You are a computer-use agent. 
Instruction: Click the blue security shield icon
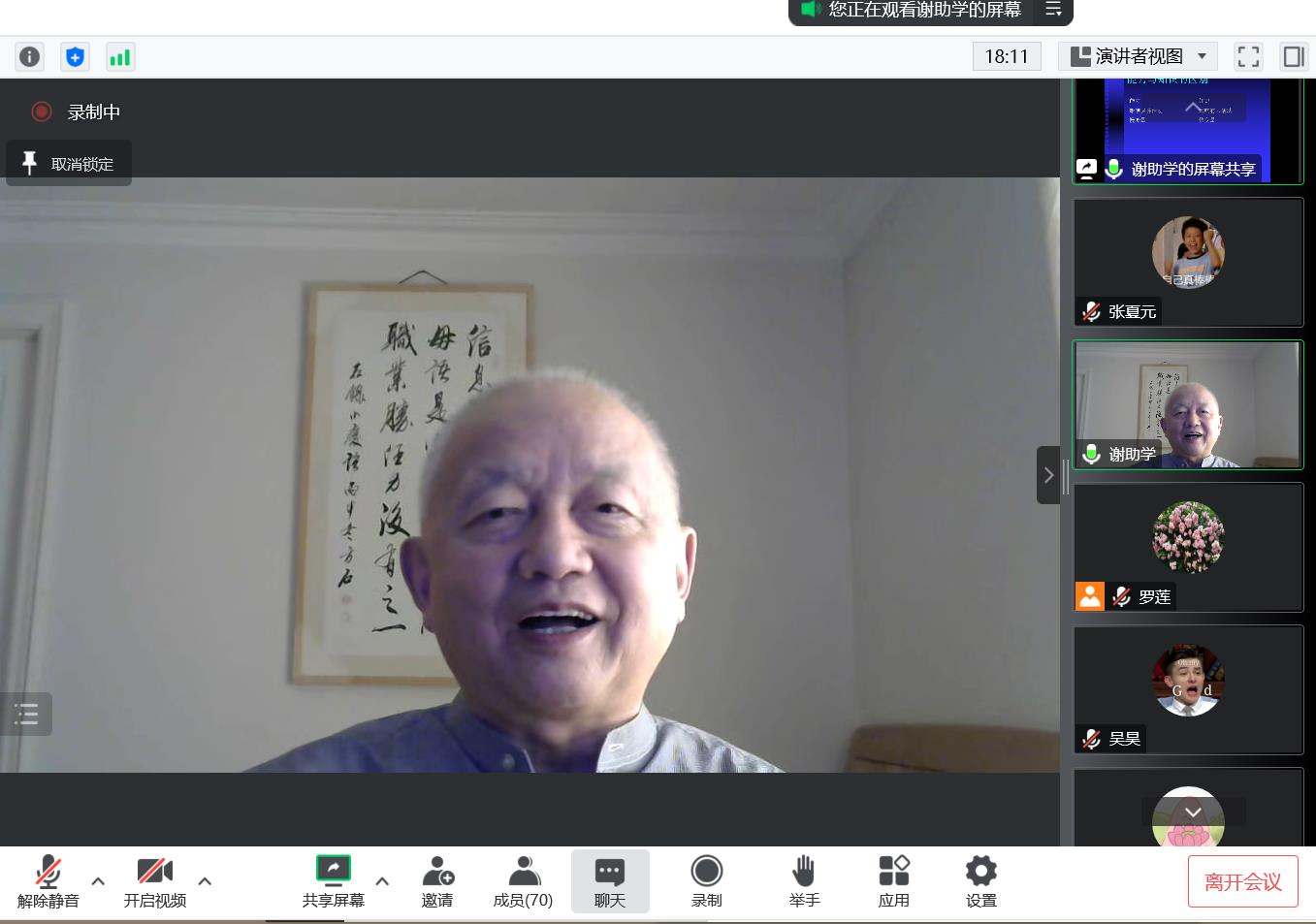75,57
